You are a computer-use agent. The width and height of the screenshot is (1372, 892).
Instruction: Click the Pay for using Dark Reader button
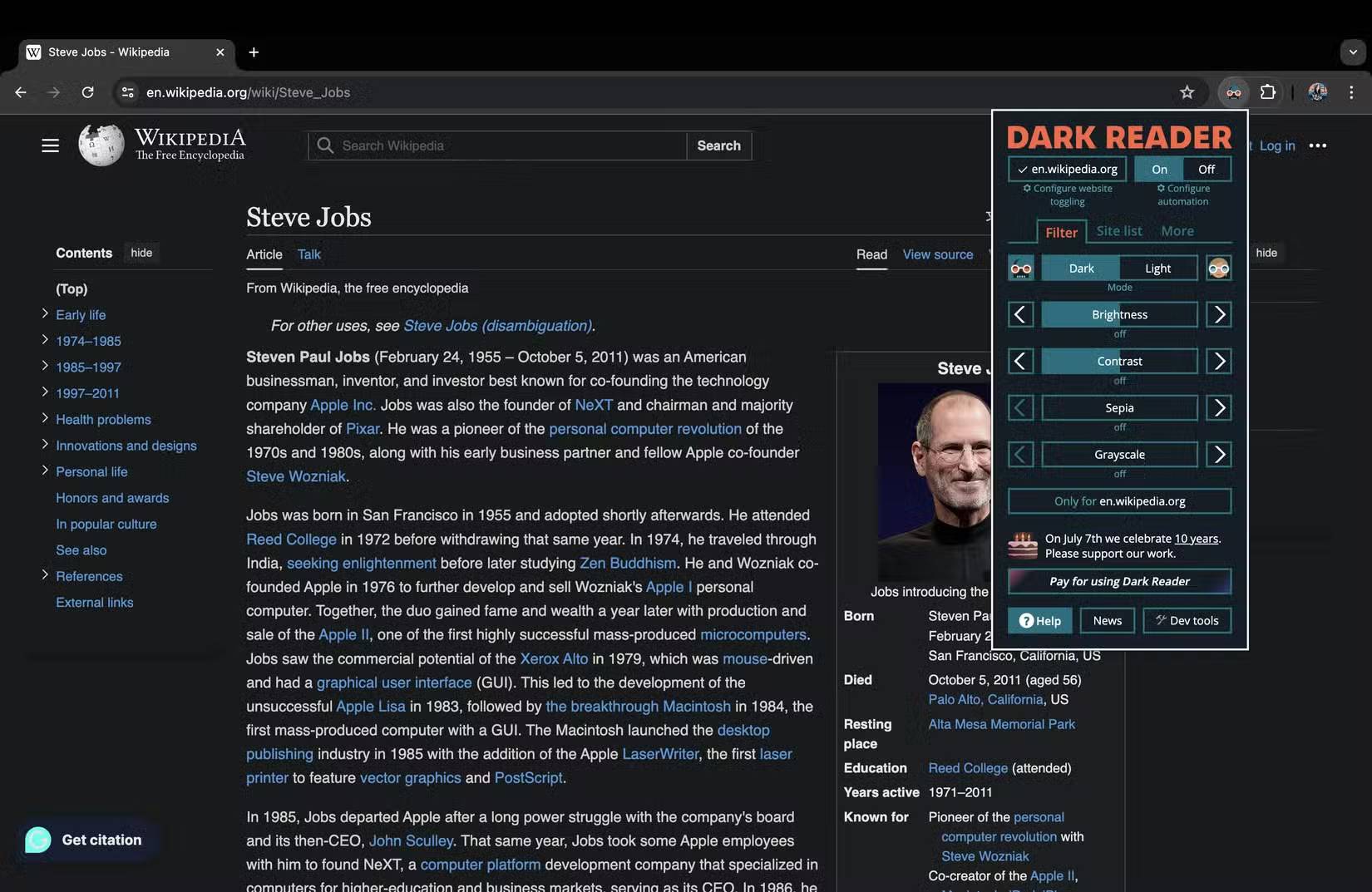coord(1118,581)
